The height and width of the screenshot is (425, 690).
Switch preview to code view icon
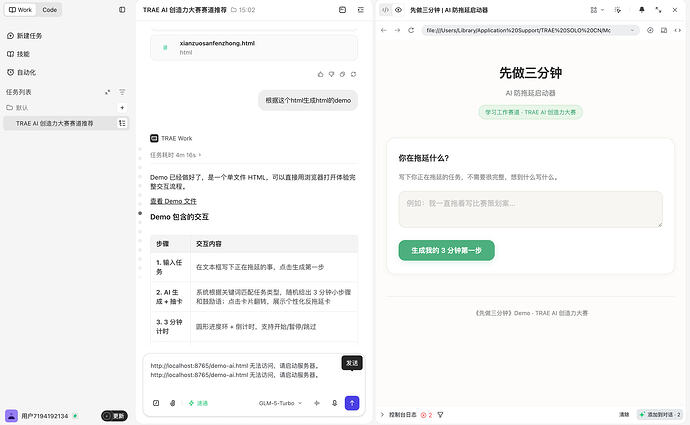385,10
